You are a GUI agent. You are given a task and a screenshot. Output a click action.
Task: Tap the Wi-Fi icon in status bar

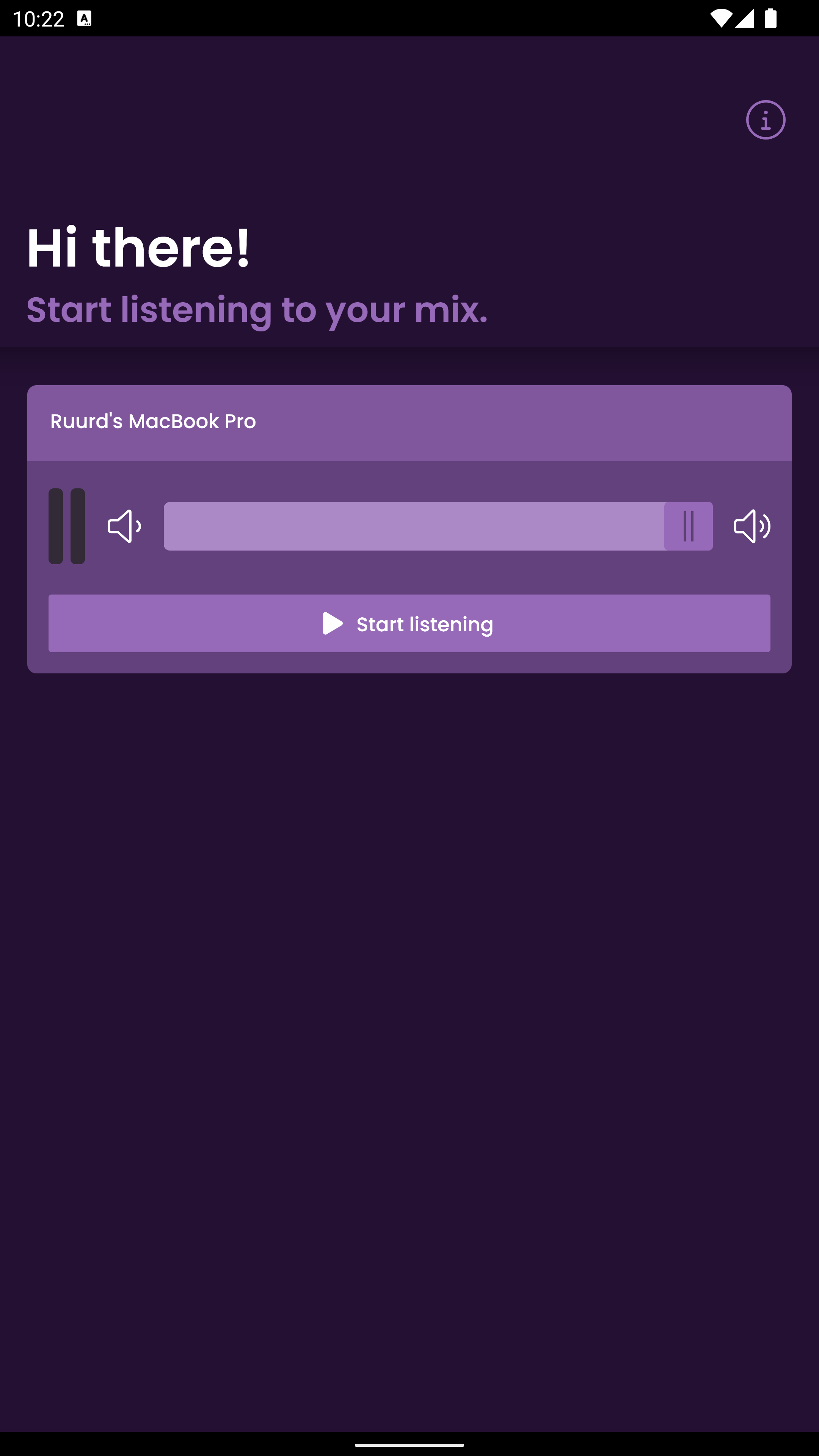(x=721, y=19)
